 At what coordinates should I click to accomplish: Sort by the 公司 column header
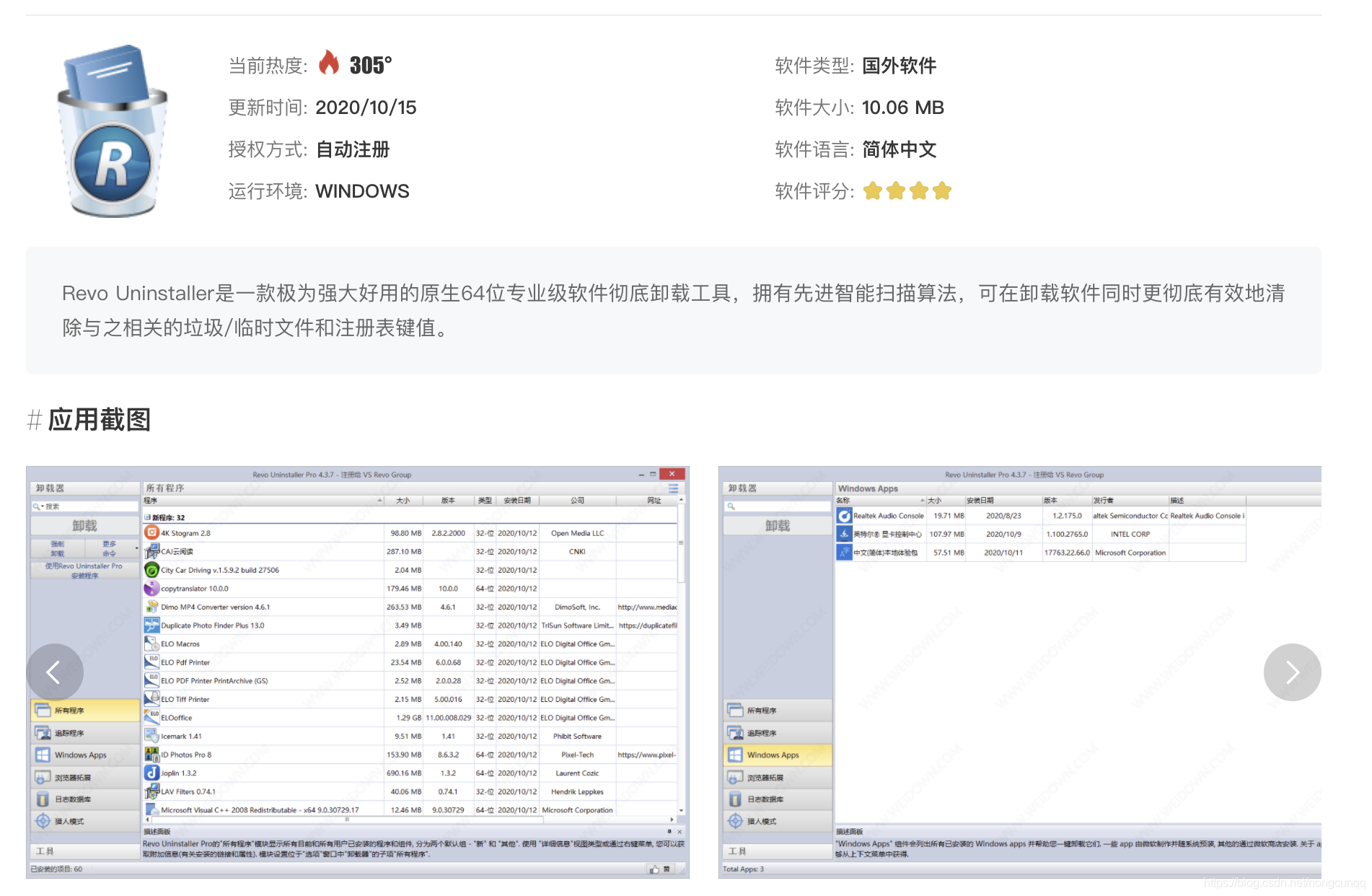pos(577,500)
